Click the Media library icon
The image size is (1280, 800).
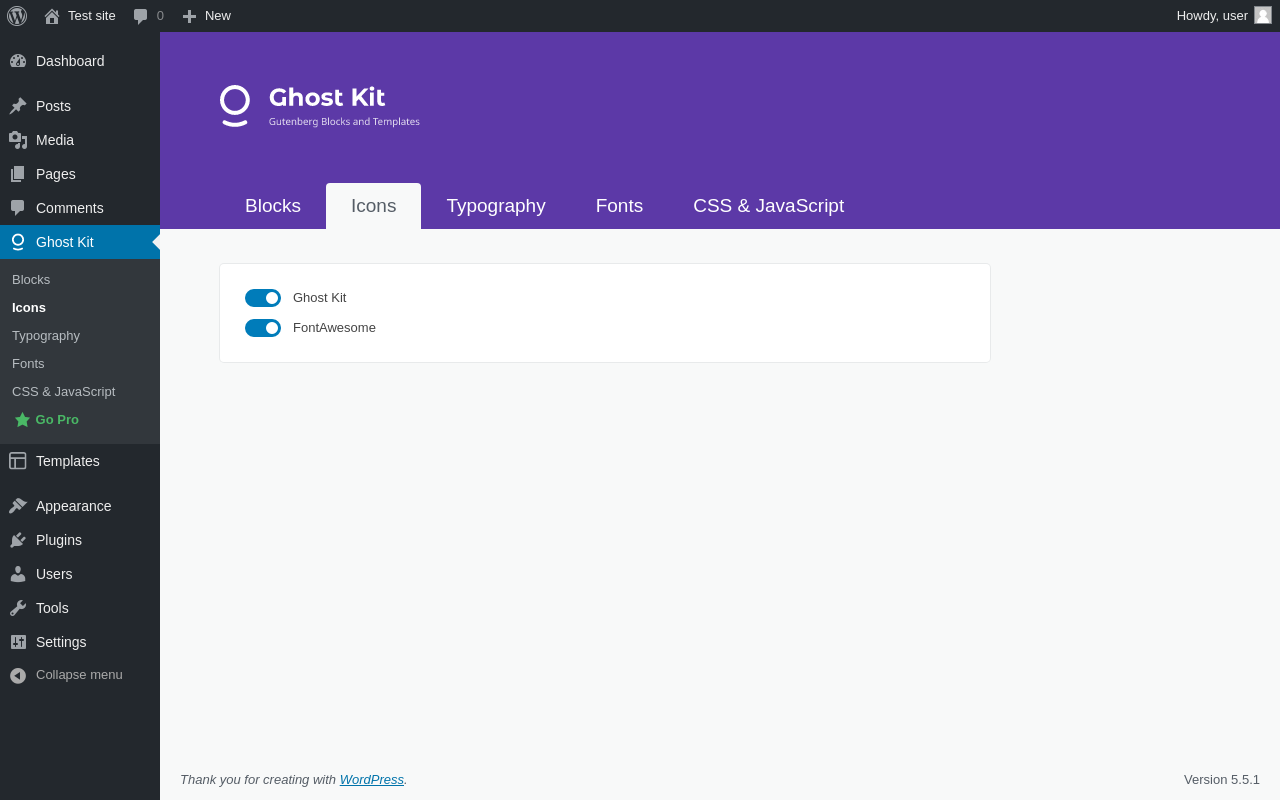point(18,140)
